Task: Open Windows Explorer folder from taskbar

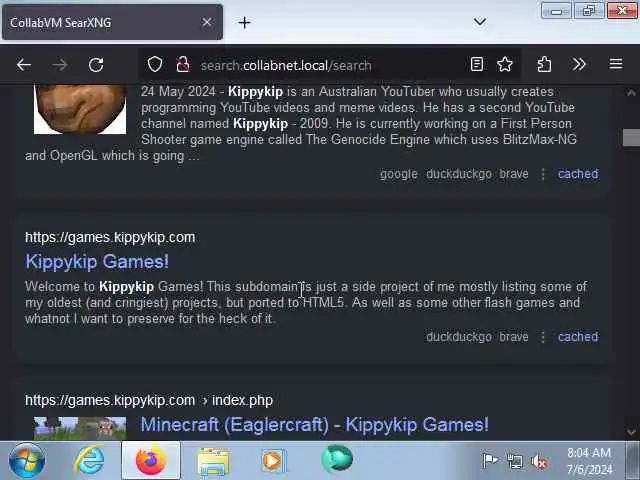Action: [213, 461]
